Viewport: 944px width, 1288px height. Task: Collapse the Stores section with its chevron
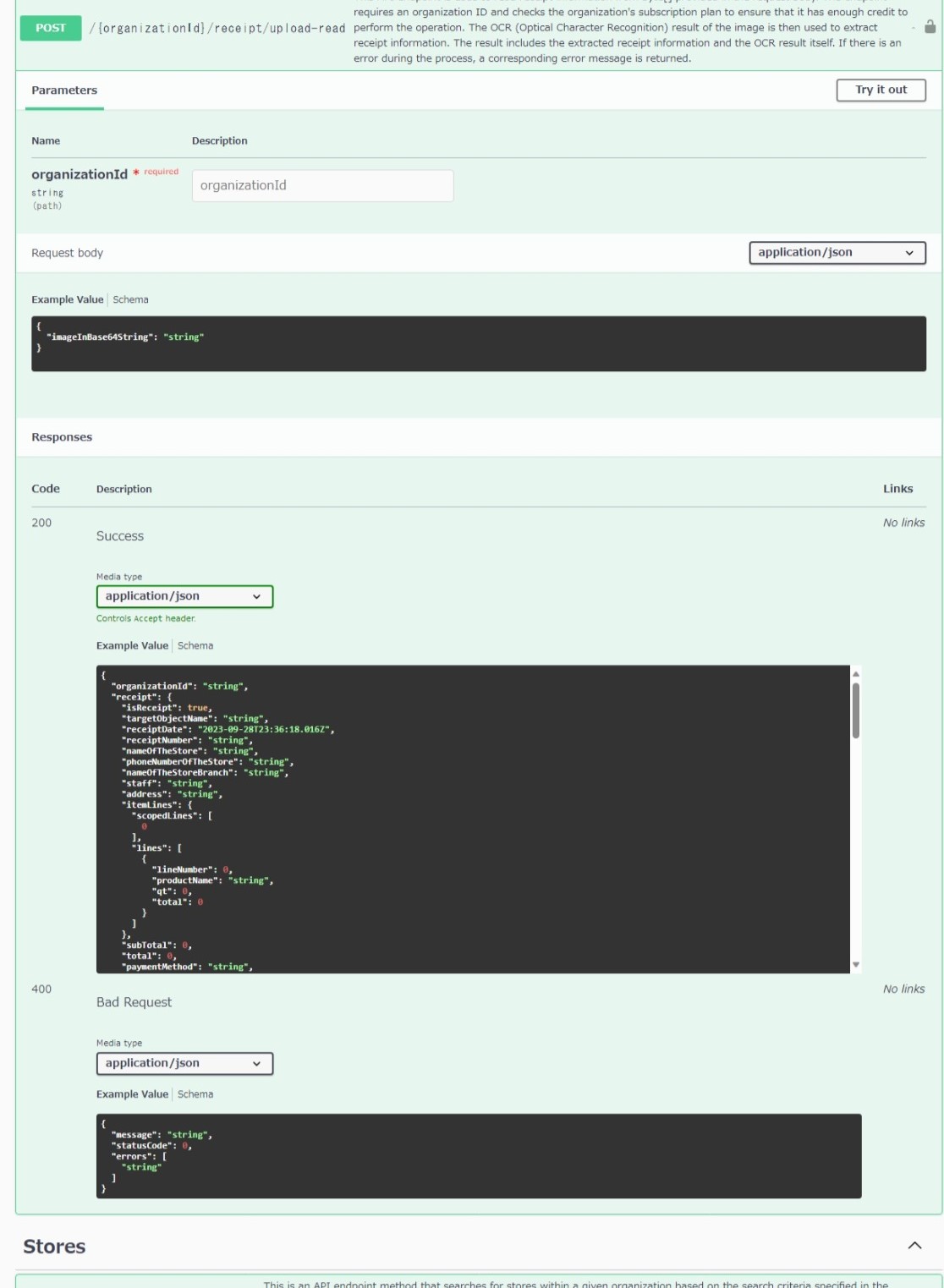[914, 1245]
